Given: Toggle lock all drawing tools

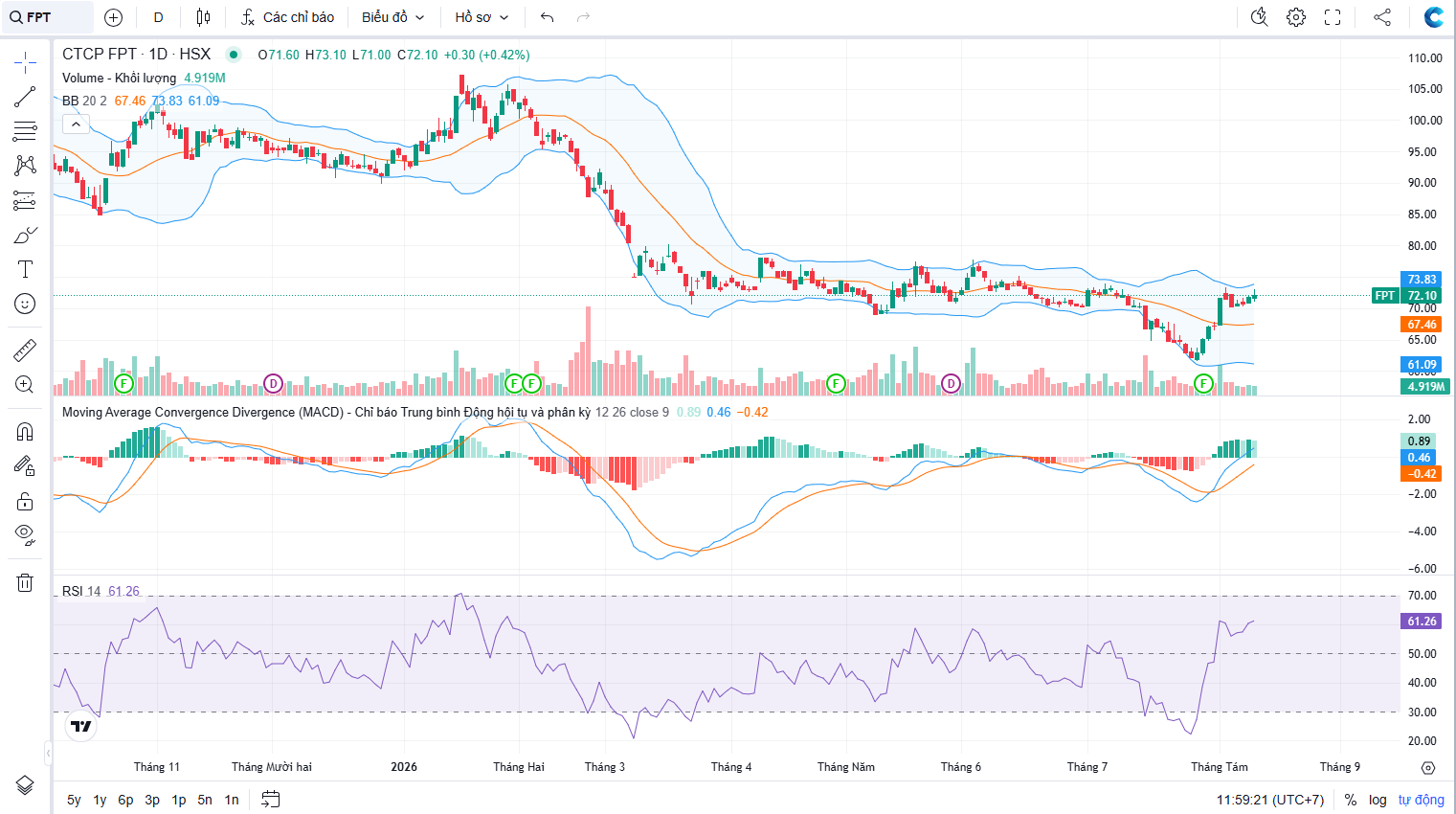Looking at the screenshot, I should (x=25, y=501).
